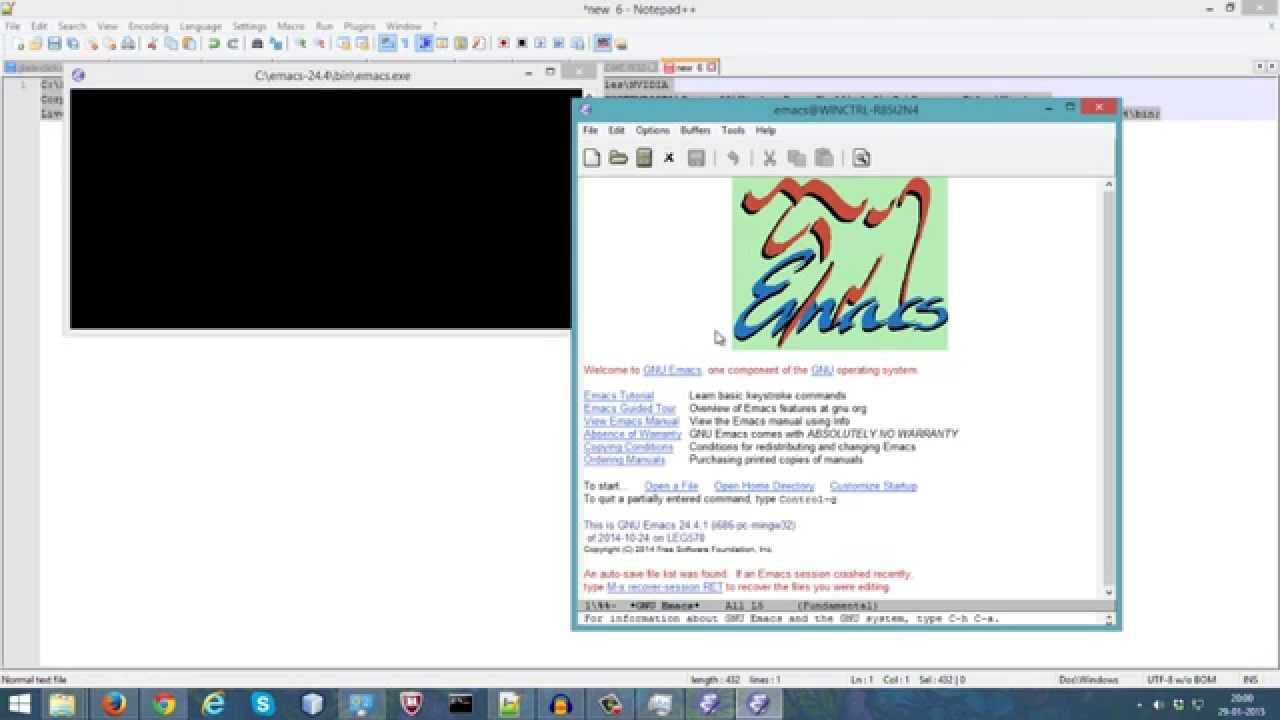Image resolution: width=1280 pixels, height=720 pixels.
Task: Open the Emacs Tools menu
Action: coord(733,131)
